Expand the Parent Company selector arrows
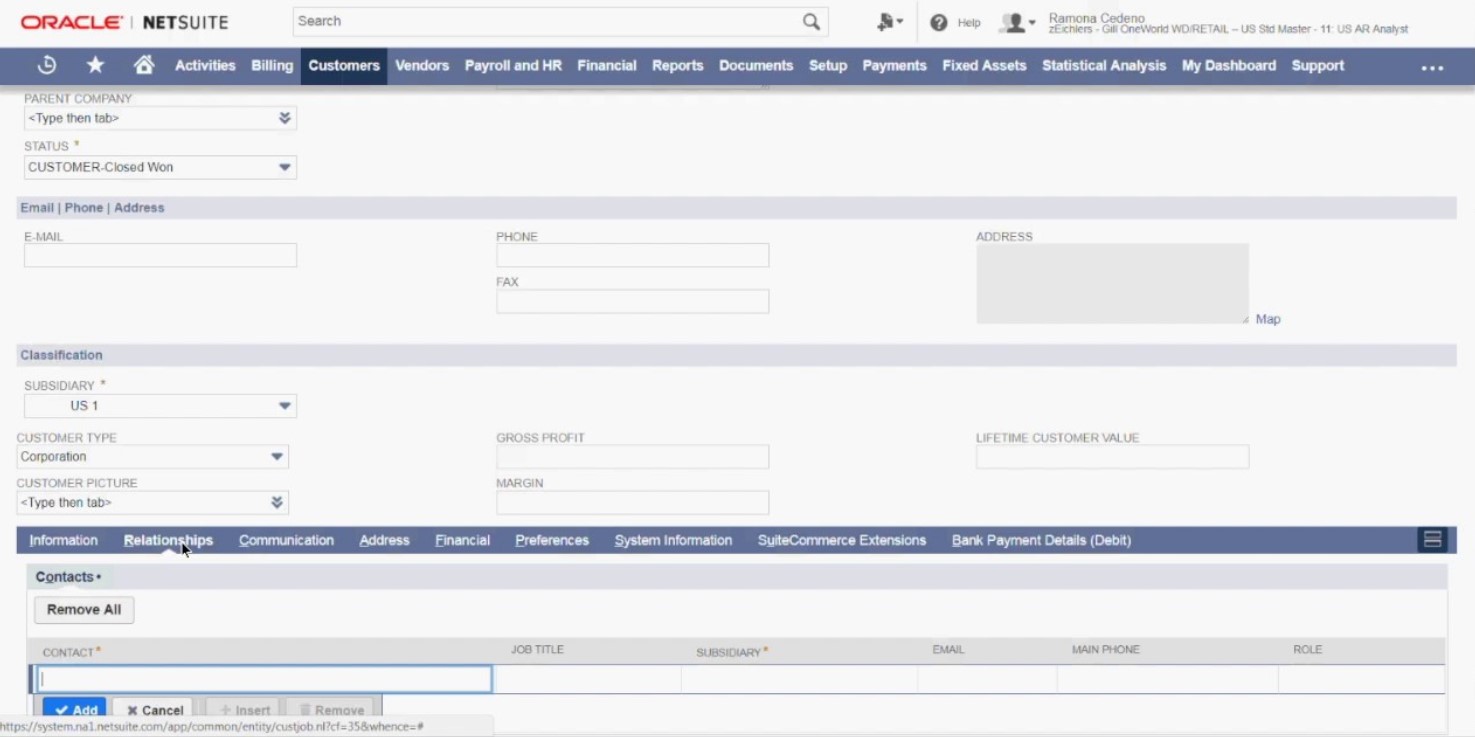Screen dimensions: 1475x737 coord(284,118)
